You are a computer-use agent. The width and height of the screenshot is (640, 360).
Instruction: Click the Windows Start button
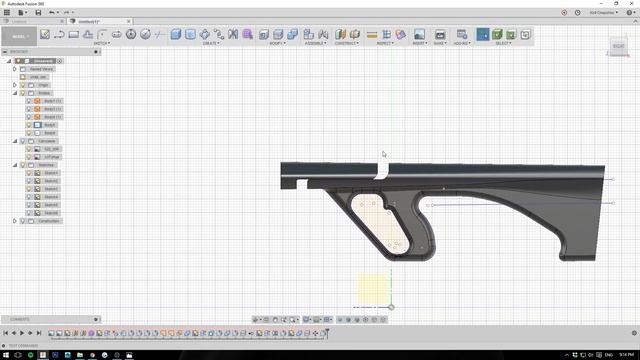[x=6, y=355]
